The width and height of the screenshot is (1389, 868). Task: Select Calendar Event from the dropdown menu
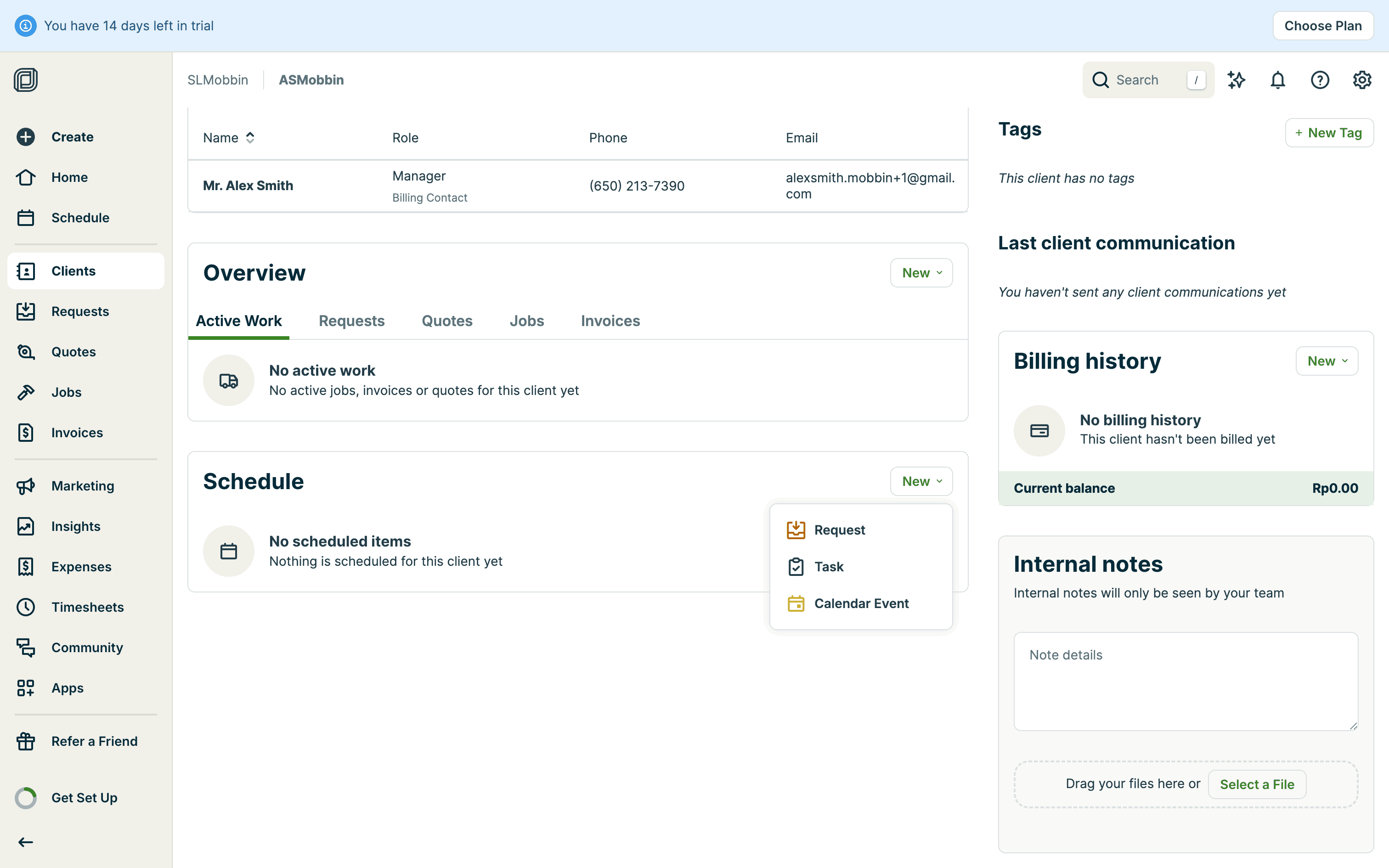[x=861, y=603]
